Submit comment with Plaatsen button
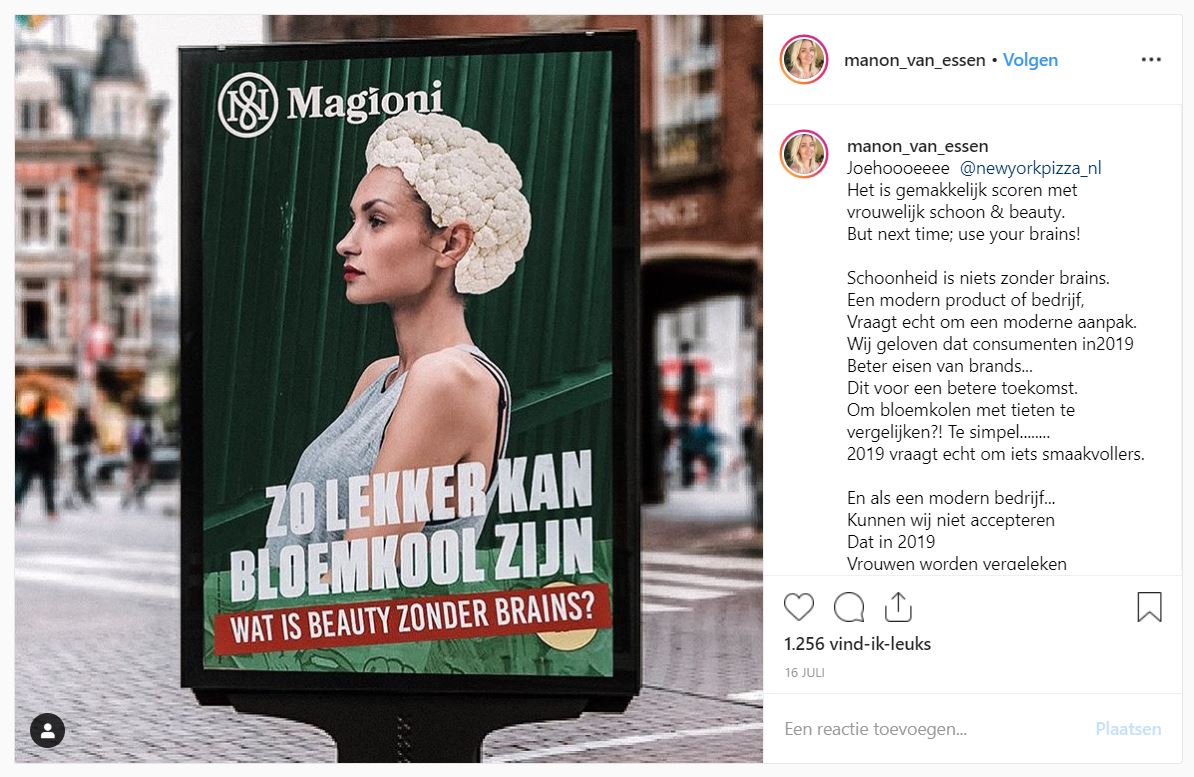This screenshot has height=777, width=1194. (1129, 729)
